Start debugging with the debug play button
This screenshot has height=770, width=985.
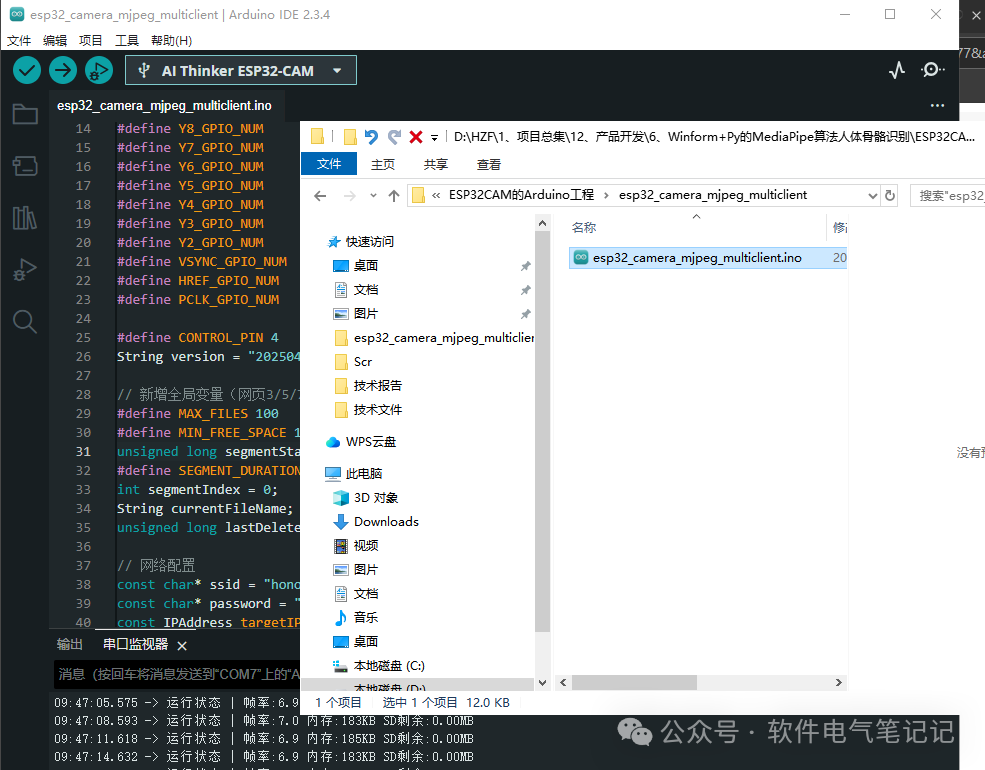pos(99,70)
